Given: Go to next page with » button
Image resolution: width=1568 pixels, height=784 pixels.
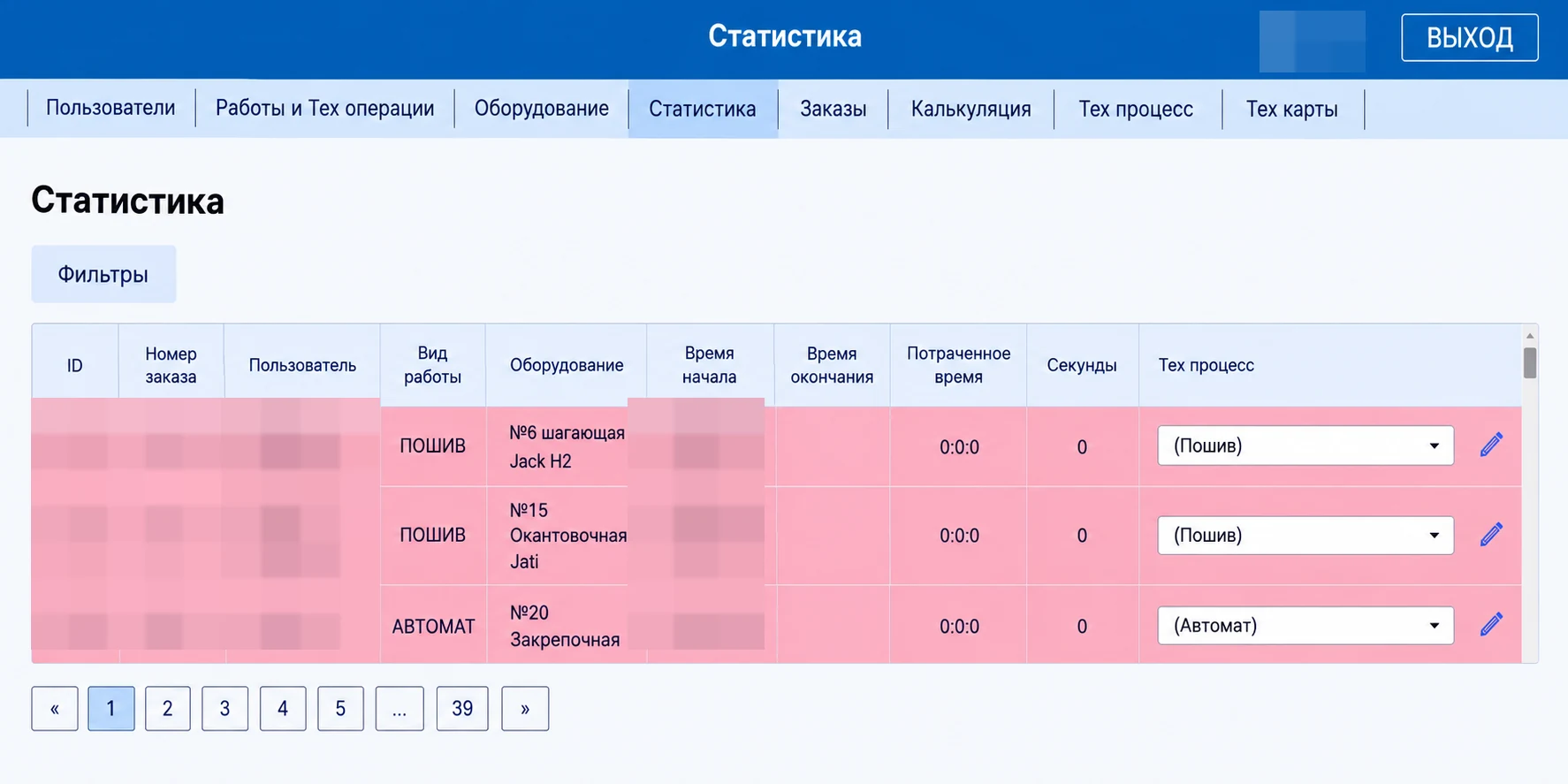Looking at the screenshot, I should point(525,709).
